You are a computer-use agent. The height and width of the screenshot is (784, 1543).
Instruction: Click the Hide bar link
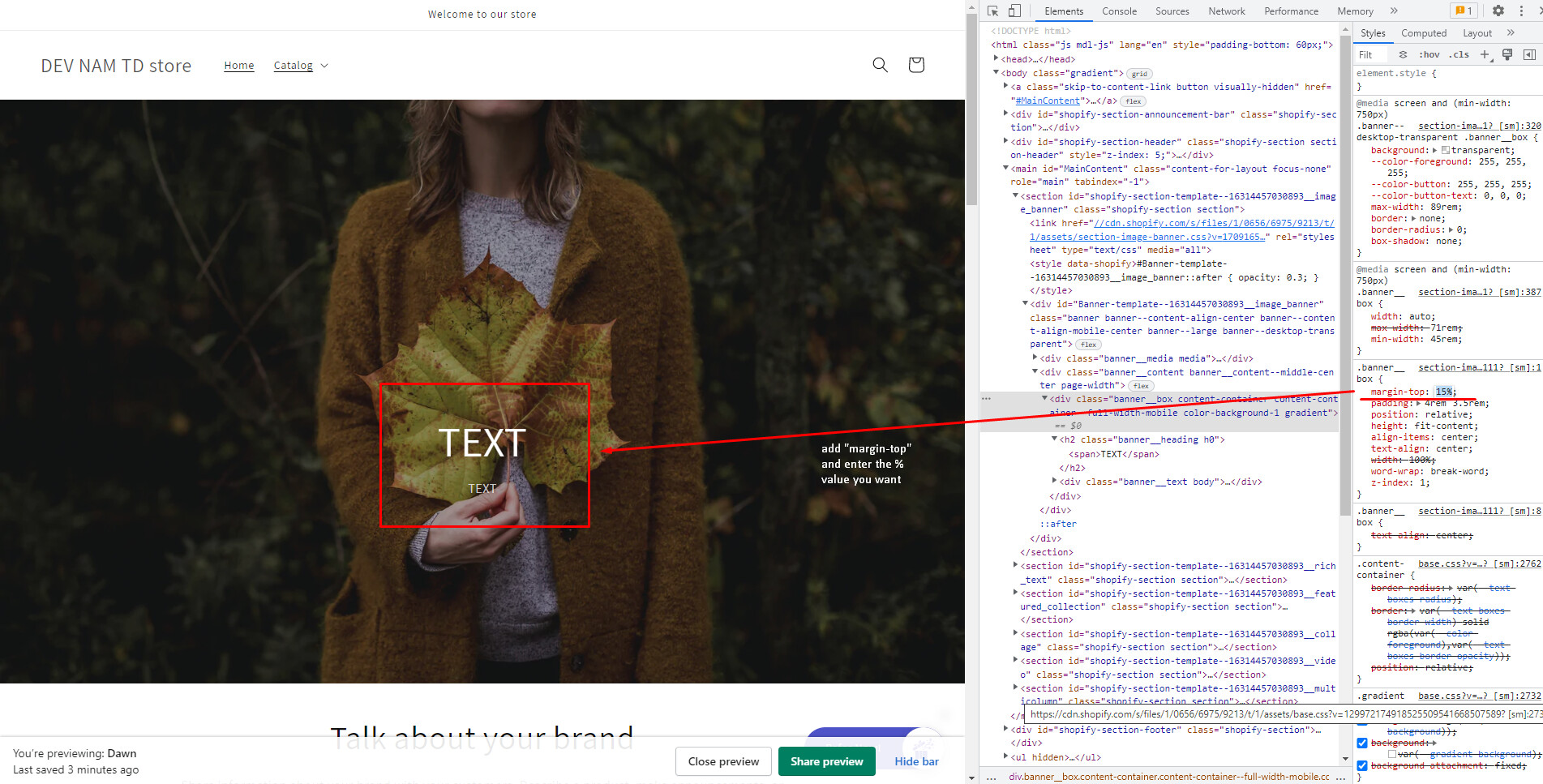coord(916,761)
